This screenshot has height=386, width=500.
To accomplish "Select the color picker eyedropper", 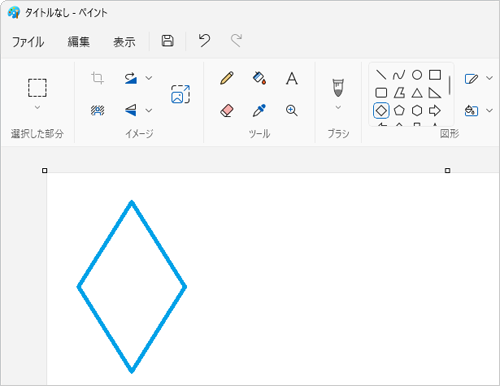I will pos(259,110).
